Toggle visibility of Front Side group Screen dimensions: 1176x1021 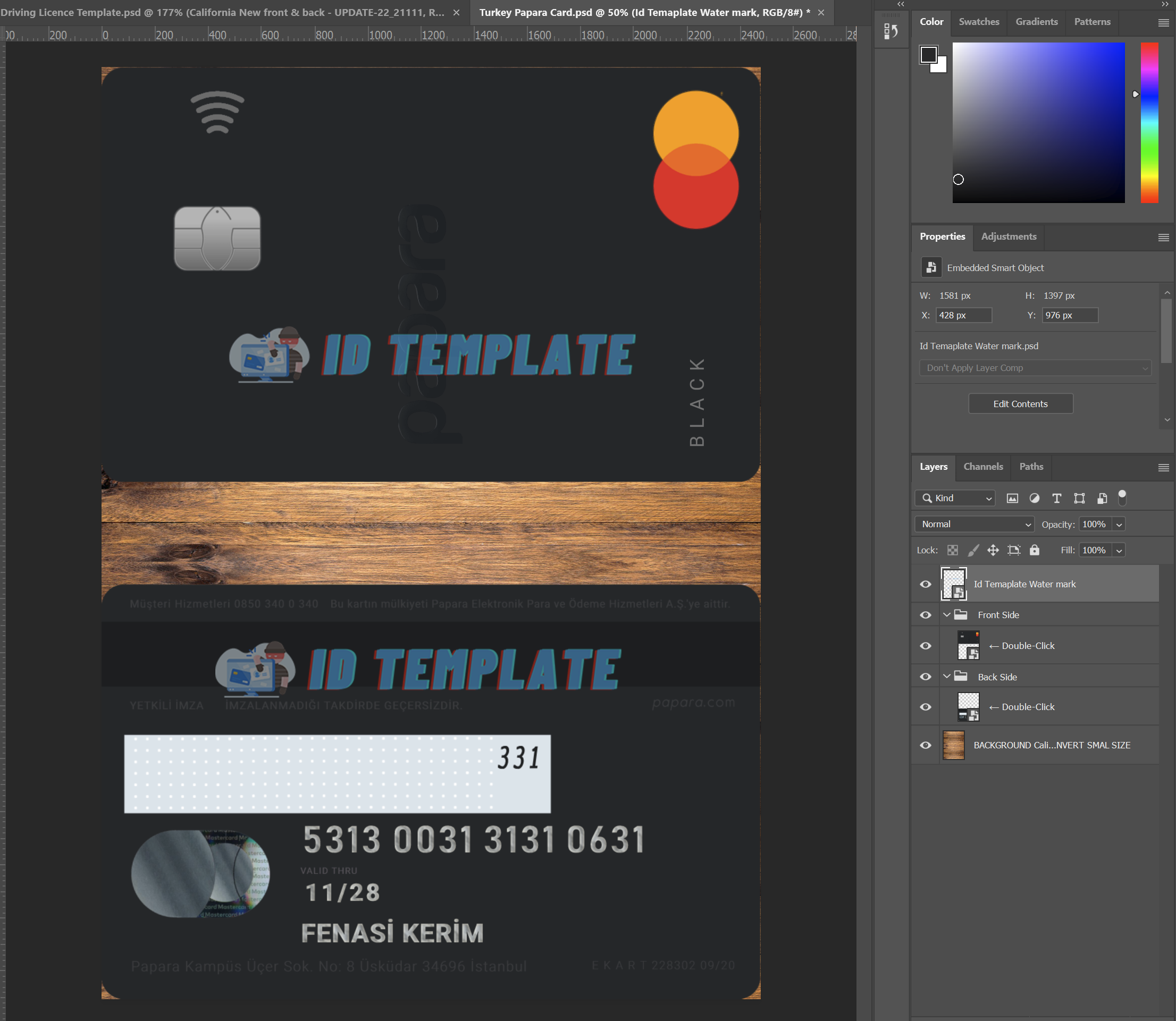[925, 615]
